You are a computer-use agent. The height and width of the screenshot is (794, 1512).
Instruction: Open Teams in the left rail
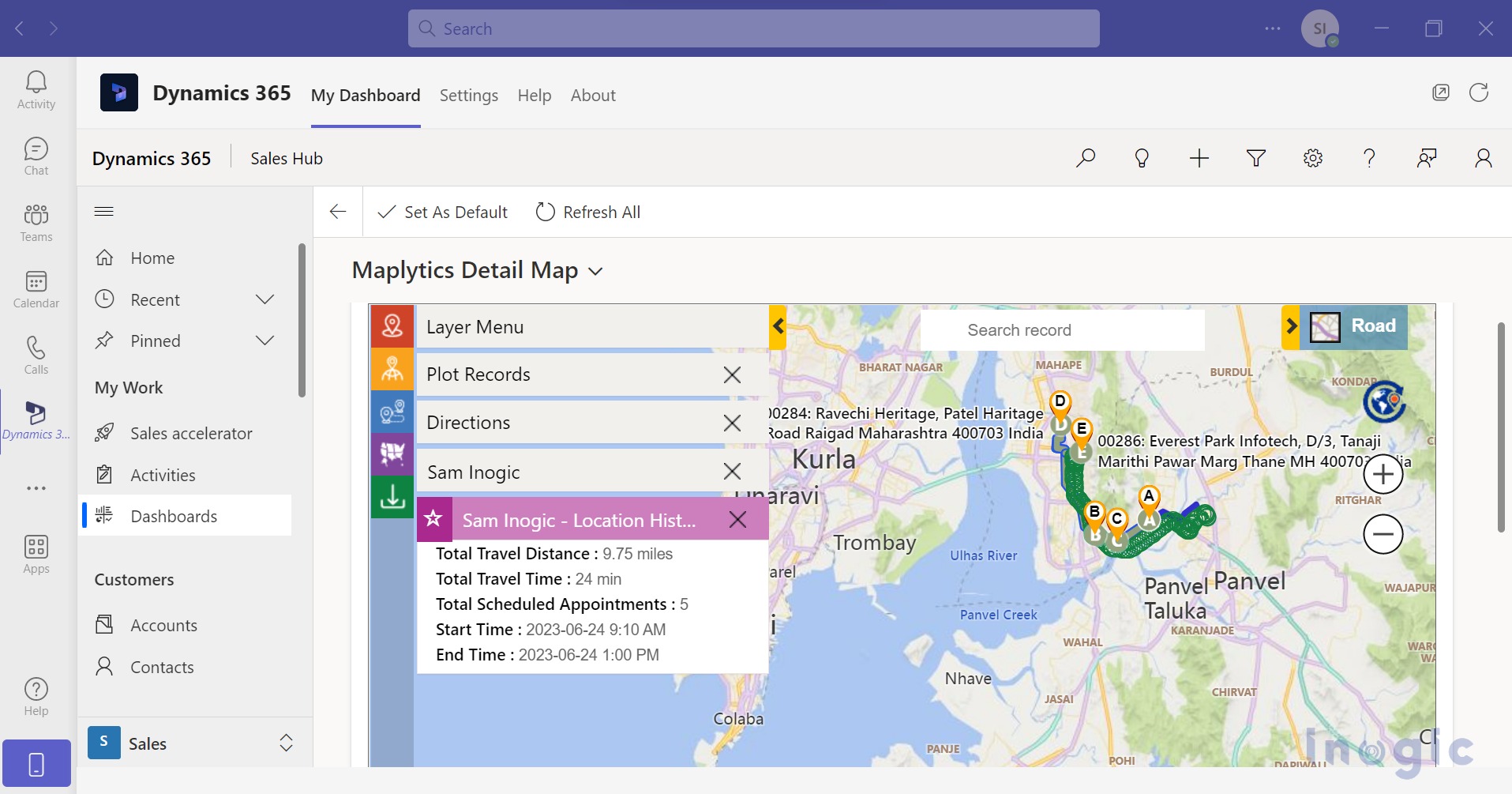[x=36, y=222]
